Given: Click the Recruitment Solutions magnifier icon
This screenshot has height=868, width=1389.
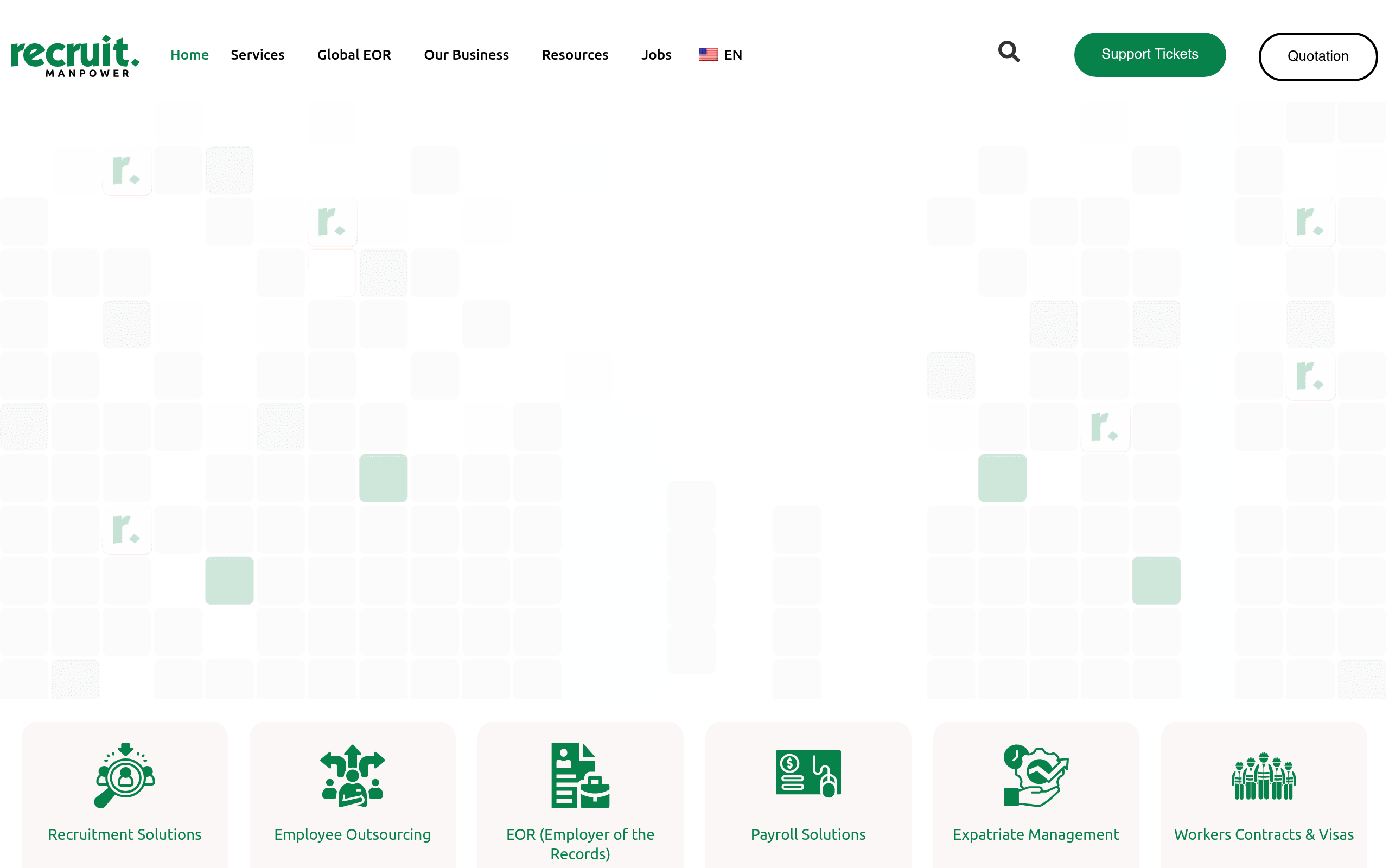Looking at the screenshot, I should (125, 776).
